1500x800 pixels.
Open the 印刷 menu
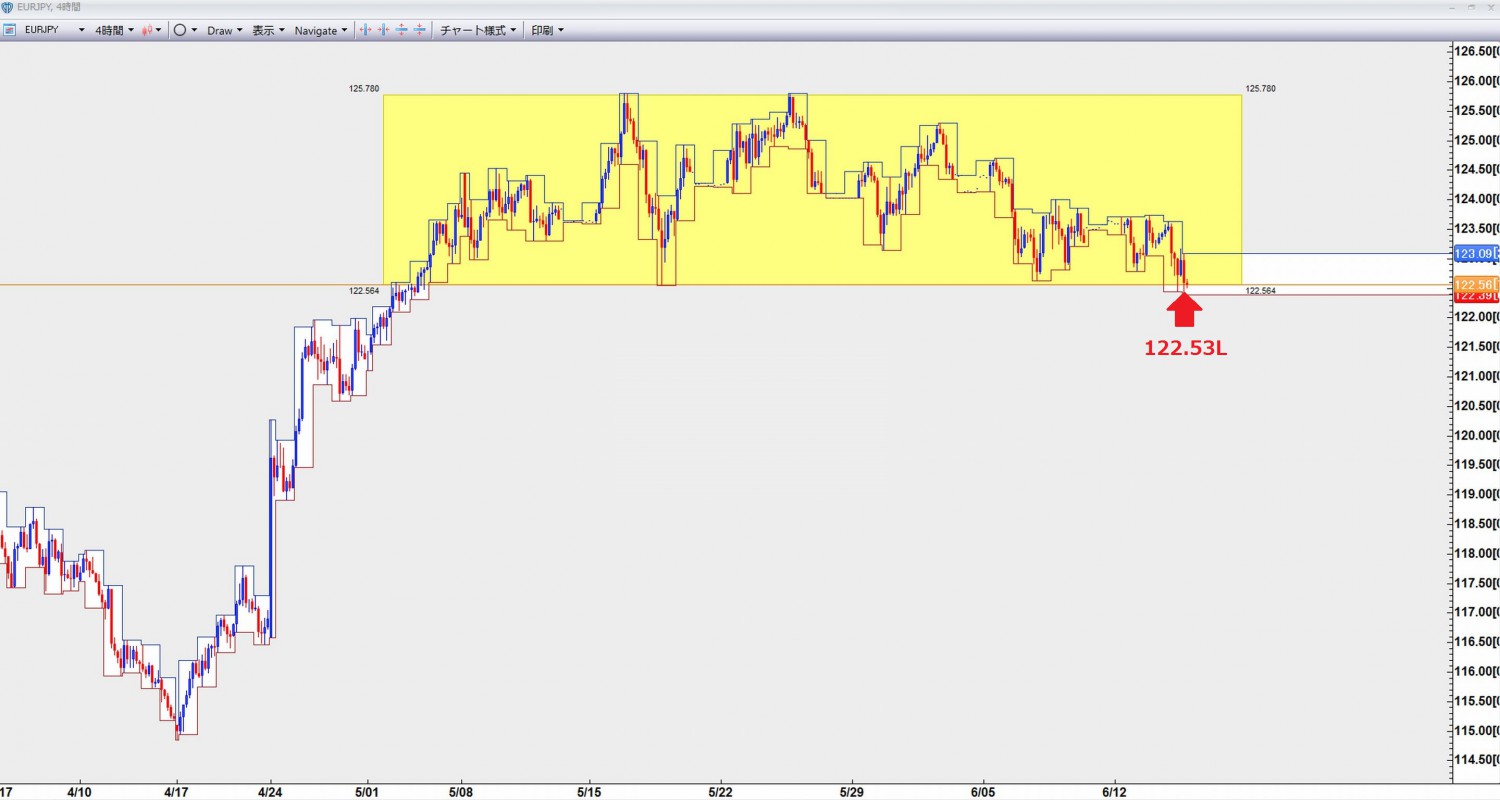pyautogui.click(x=547, y=30)
